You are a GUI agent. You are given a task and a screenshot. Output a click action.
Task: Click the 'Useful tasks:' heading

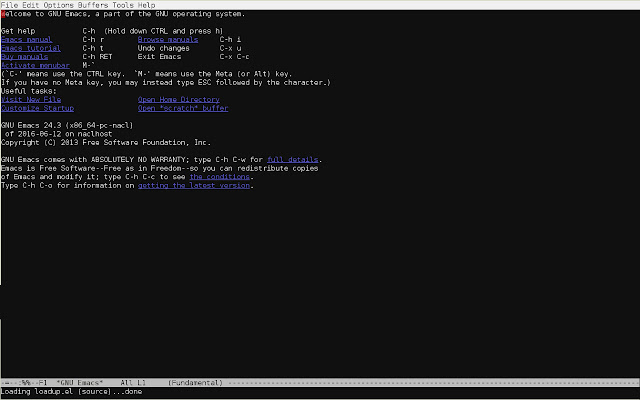(29, 91)
